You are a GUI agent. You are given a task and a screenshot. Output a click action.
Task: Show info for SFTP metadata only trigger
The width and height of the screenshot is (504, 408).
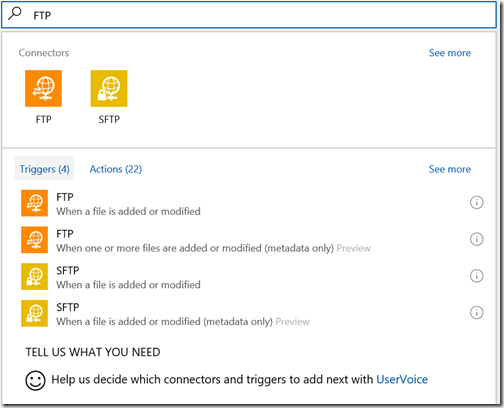pyautogui.click(x=477, y=313)
